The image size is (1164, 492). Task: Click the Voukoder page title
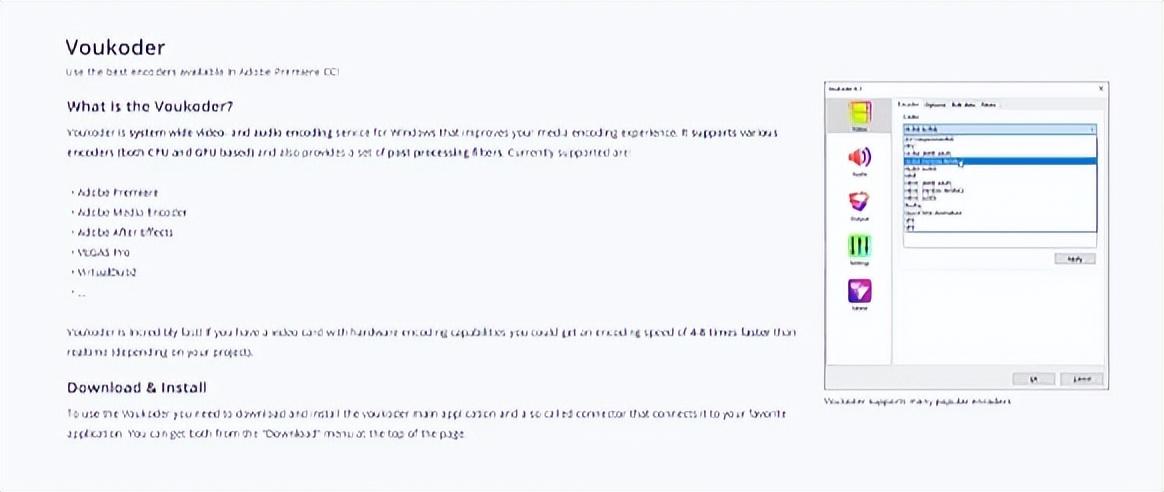115,47
